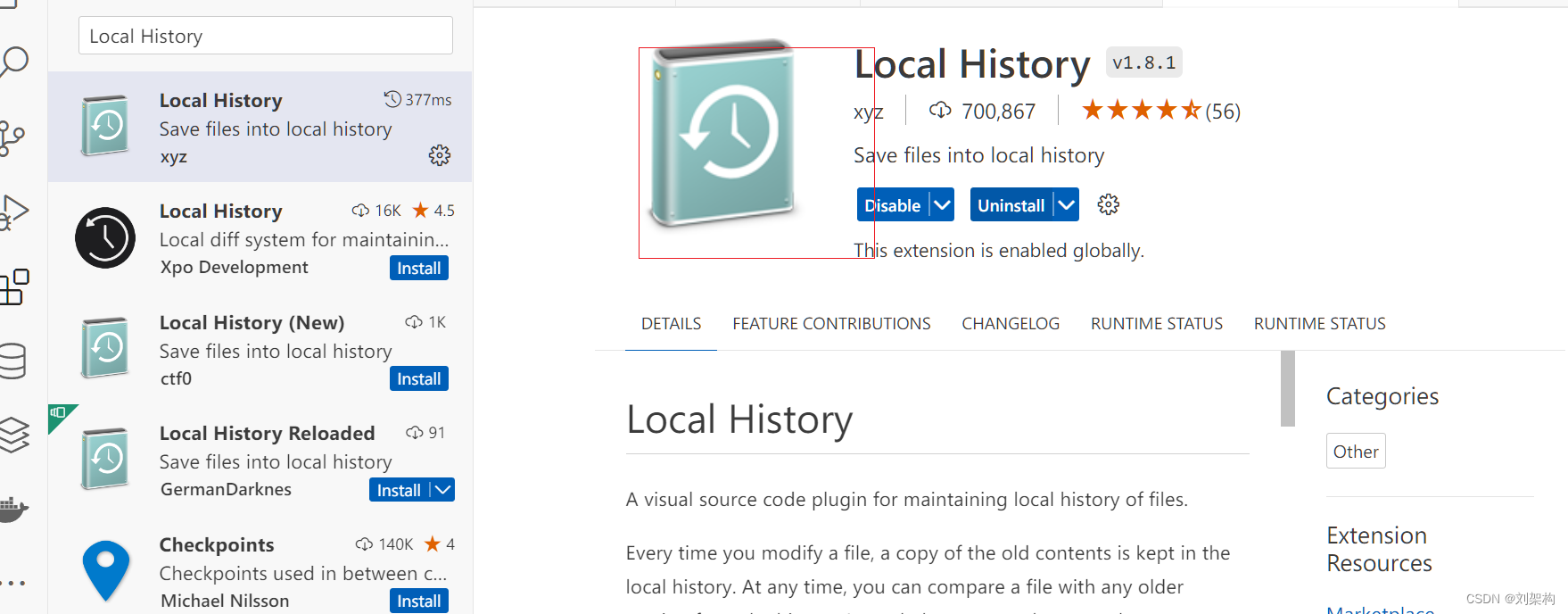Open the Docker view icon

[12, 509]
